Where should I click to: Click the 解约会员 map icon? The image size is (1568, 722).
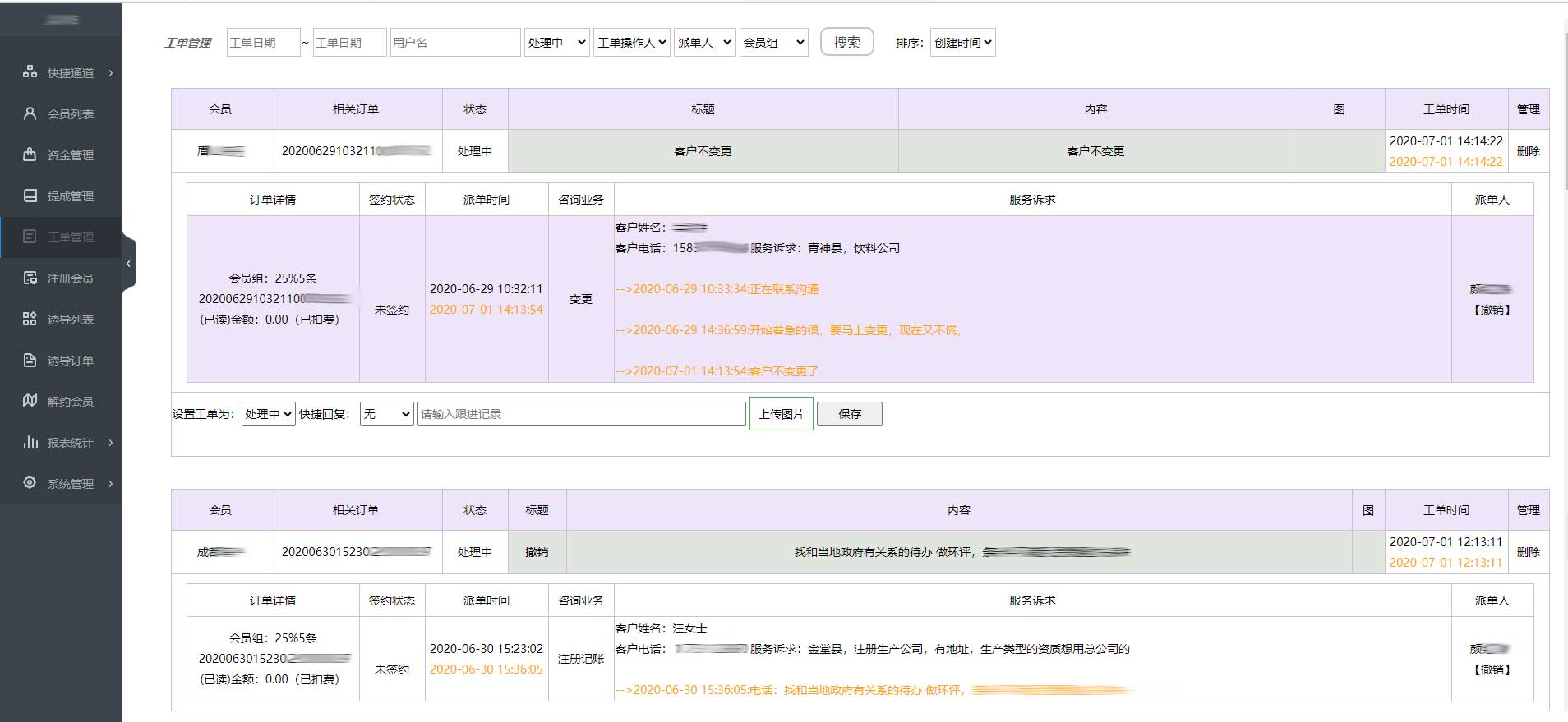coord(30,401)
